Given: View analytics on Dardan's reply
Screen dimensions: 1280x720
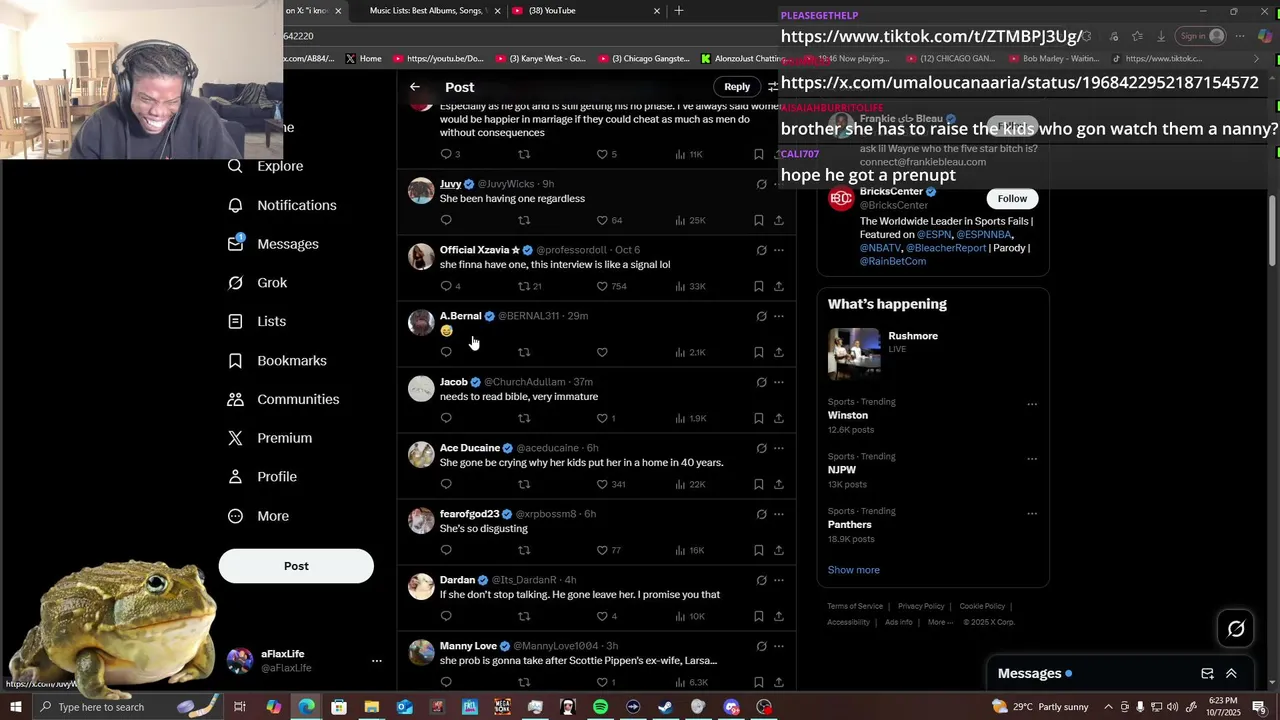Looking at the screenshot, I should pos(690,616).
